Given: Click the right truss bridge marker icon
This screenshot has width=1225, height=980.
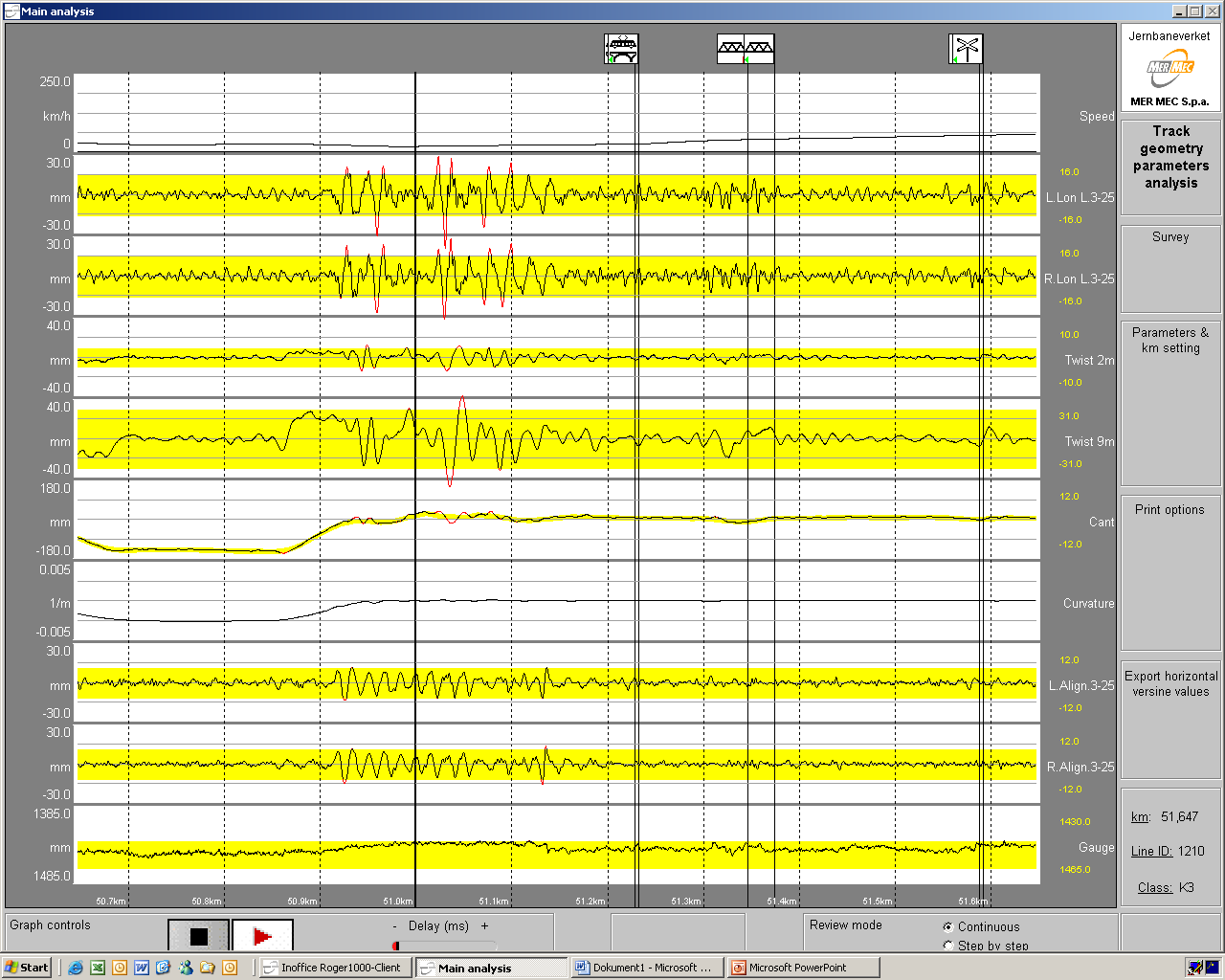Looking at the screenshot, I should click(x=761, y=49).
